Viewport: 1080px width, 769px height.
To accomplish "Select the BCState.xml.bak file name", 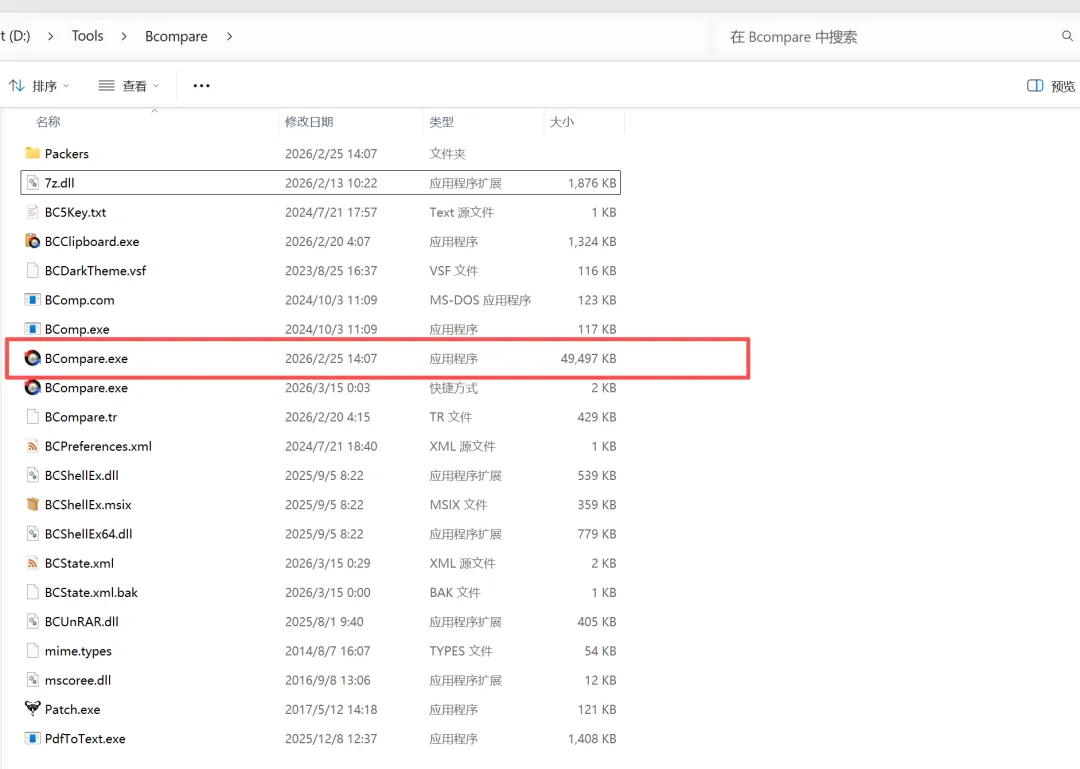I will point(91,593).
